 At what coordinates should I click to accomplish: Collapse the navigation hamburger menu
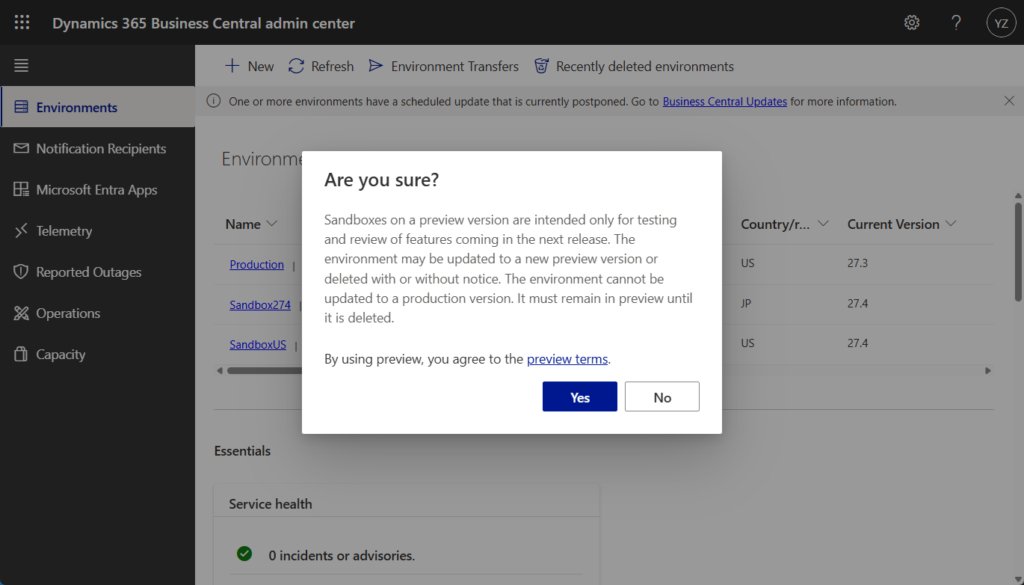click(21, 66)
